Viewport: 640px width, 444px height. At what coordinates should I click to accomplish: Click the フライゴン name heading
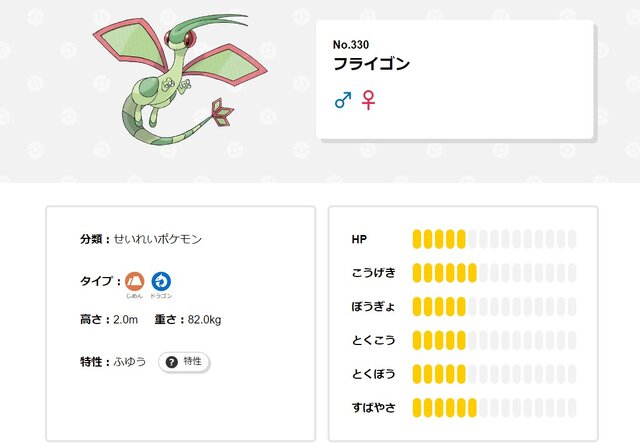[371, 64]
